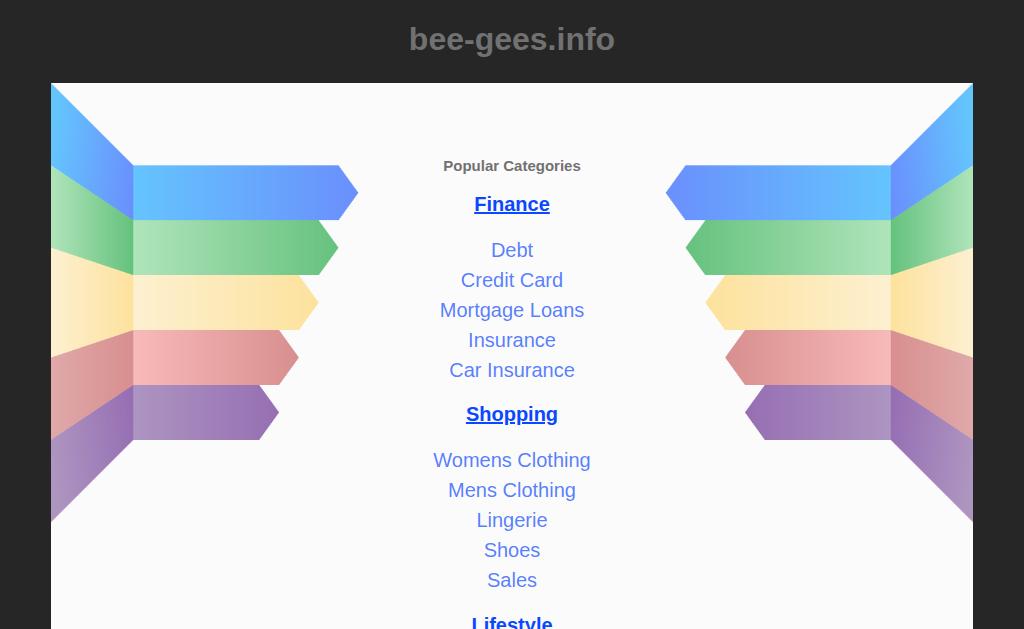Select the Womens Clothing link
Image resolution: width=1024 pixels, height=629 pixels.
512,460
